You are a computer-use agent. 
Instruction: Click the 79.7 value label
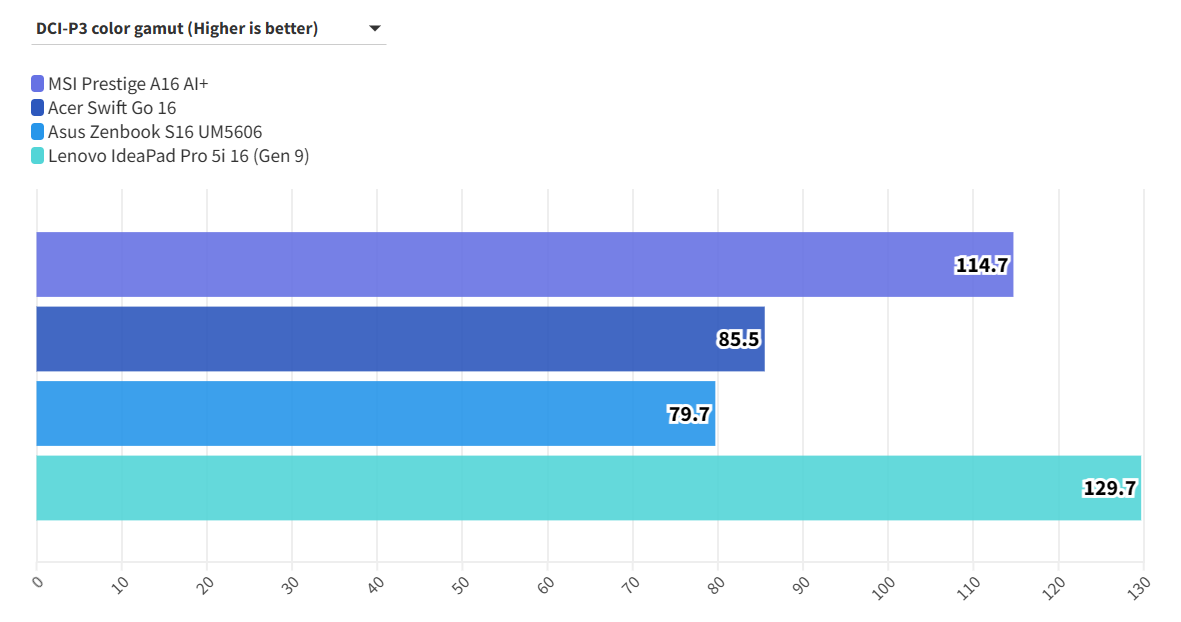(x=689, y=414)
